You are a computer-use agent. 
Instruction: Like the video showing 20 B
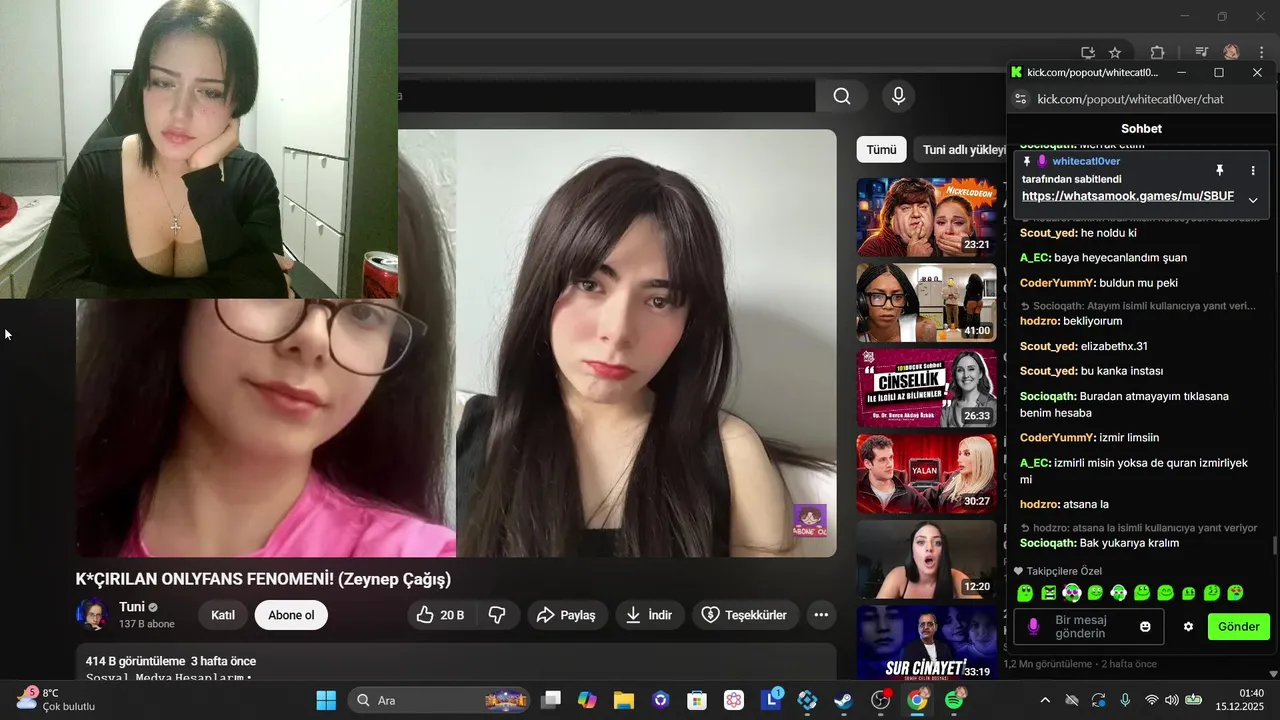pos(442,615)
